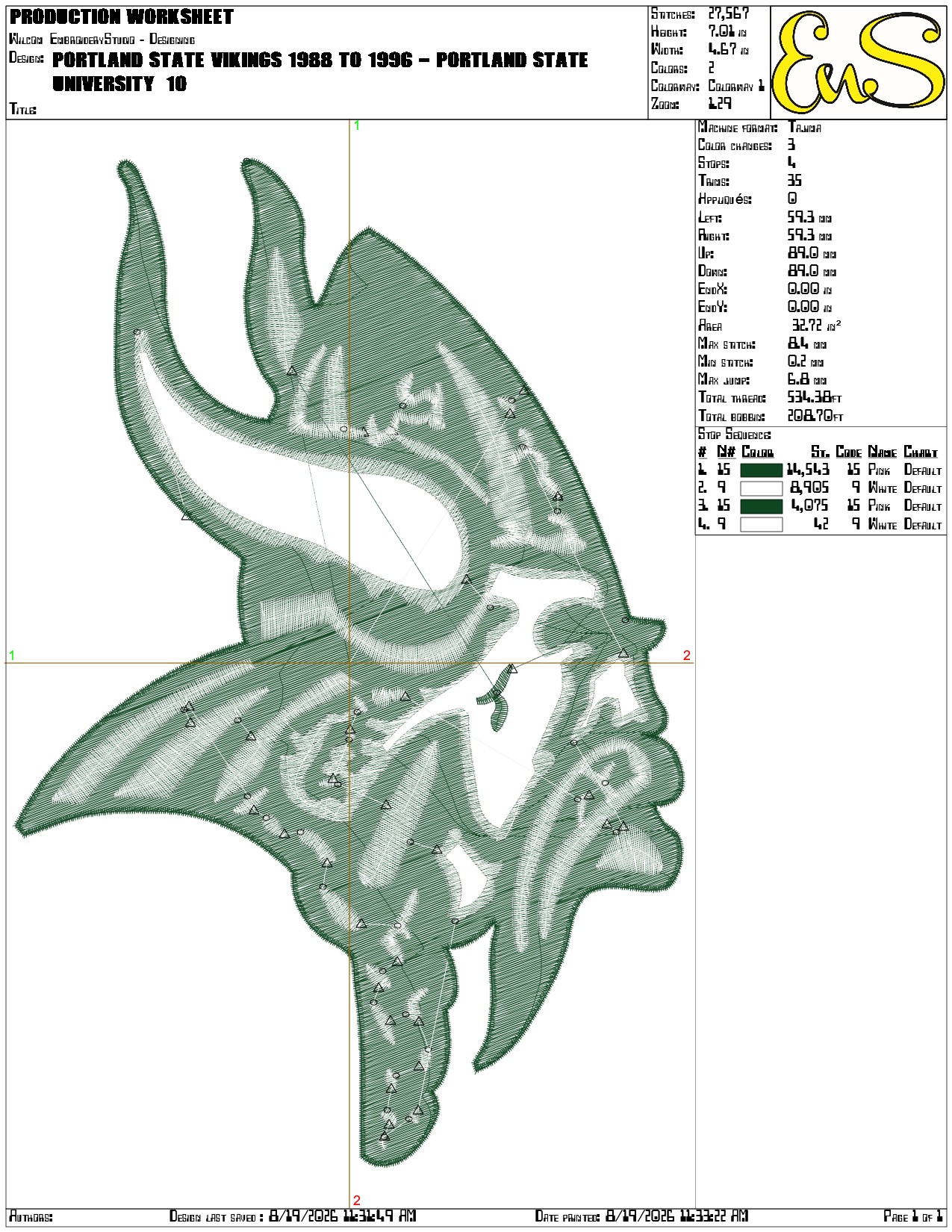Click the stitches value 27,567
The height and width of the screenshot is (1232, 952).
[x=728, y=13]
